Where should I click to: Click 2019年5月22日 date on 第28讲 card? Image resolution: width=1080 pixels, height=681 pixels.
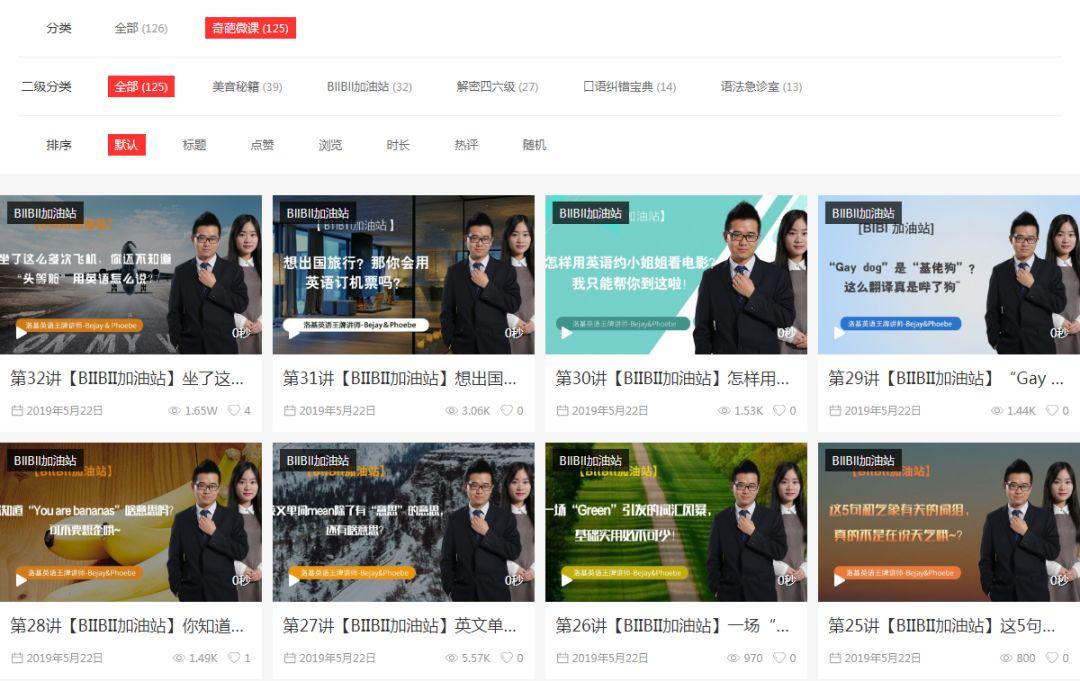tap(65, 658)
